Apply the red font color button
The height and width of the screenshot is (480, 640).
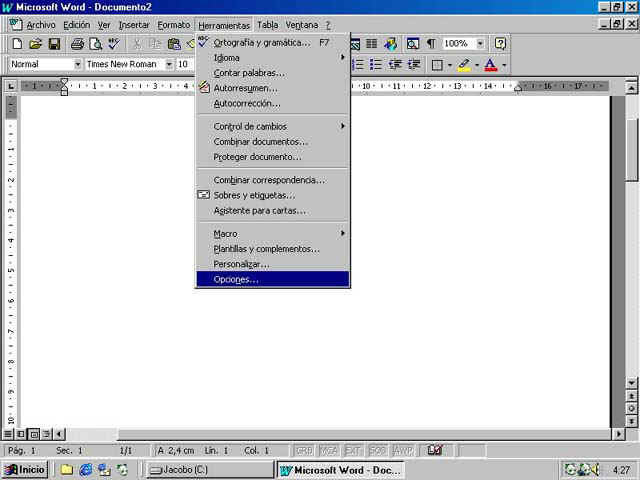(x=491, y=64)
